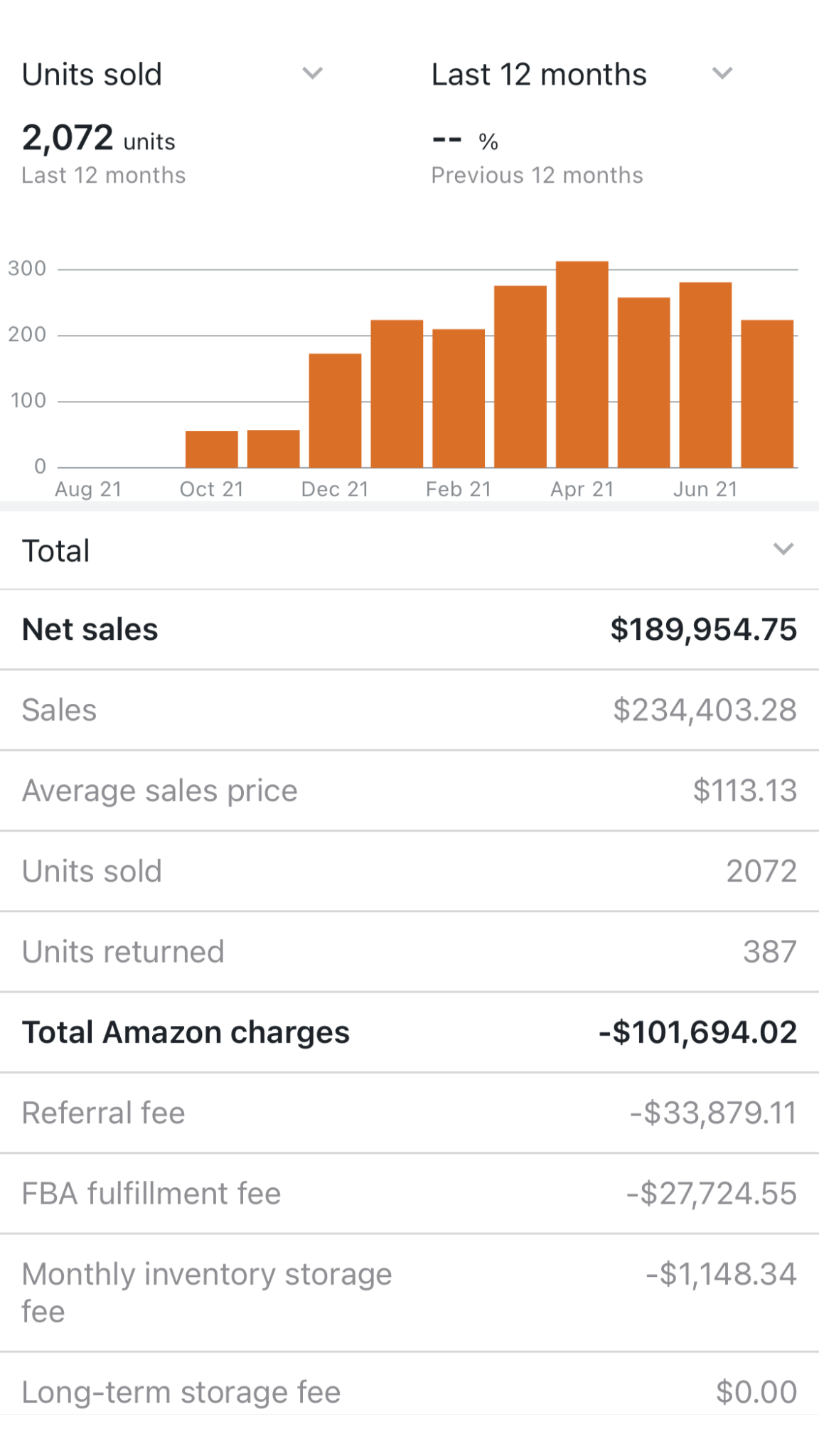
Task: Open the Total Amazon charges row
Action: coord(409,1032)
